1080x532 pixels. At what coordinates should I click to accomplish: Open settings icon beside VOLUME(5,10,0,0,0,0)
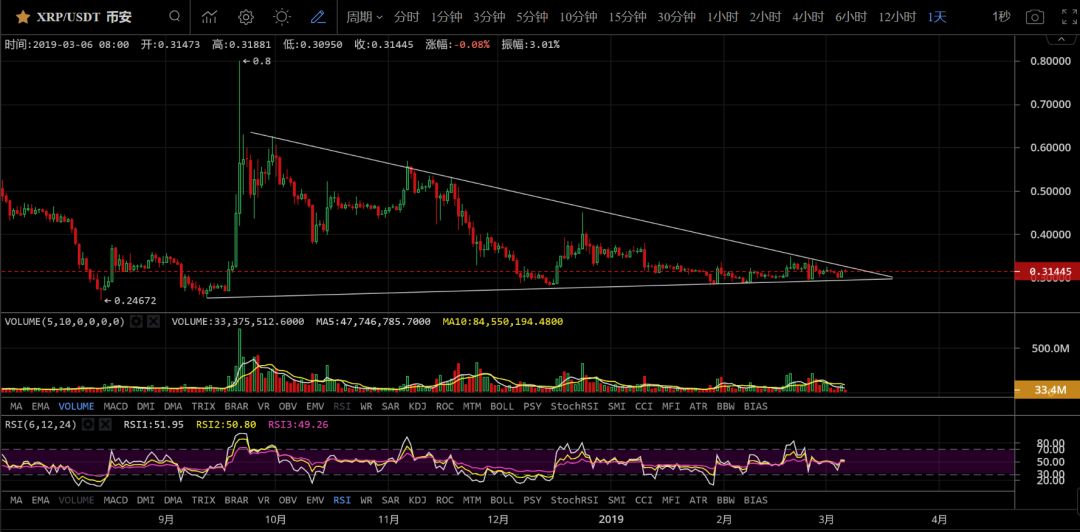tap(136, 322)
